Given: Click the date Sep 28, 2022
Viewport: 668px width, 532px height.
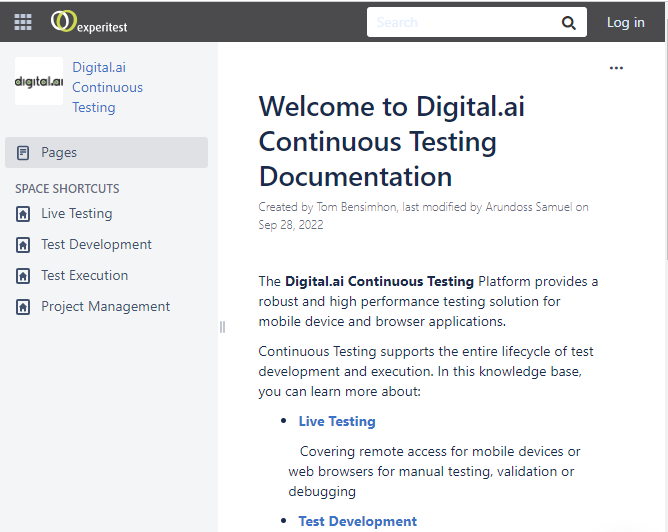Looking at the screenshot, I should click(x=291, y=225).
